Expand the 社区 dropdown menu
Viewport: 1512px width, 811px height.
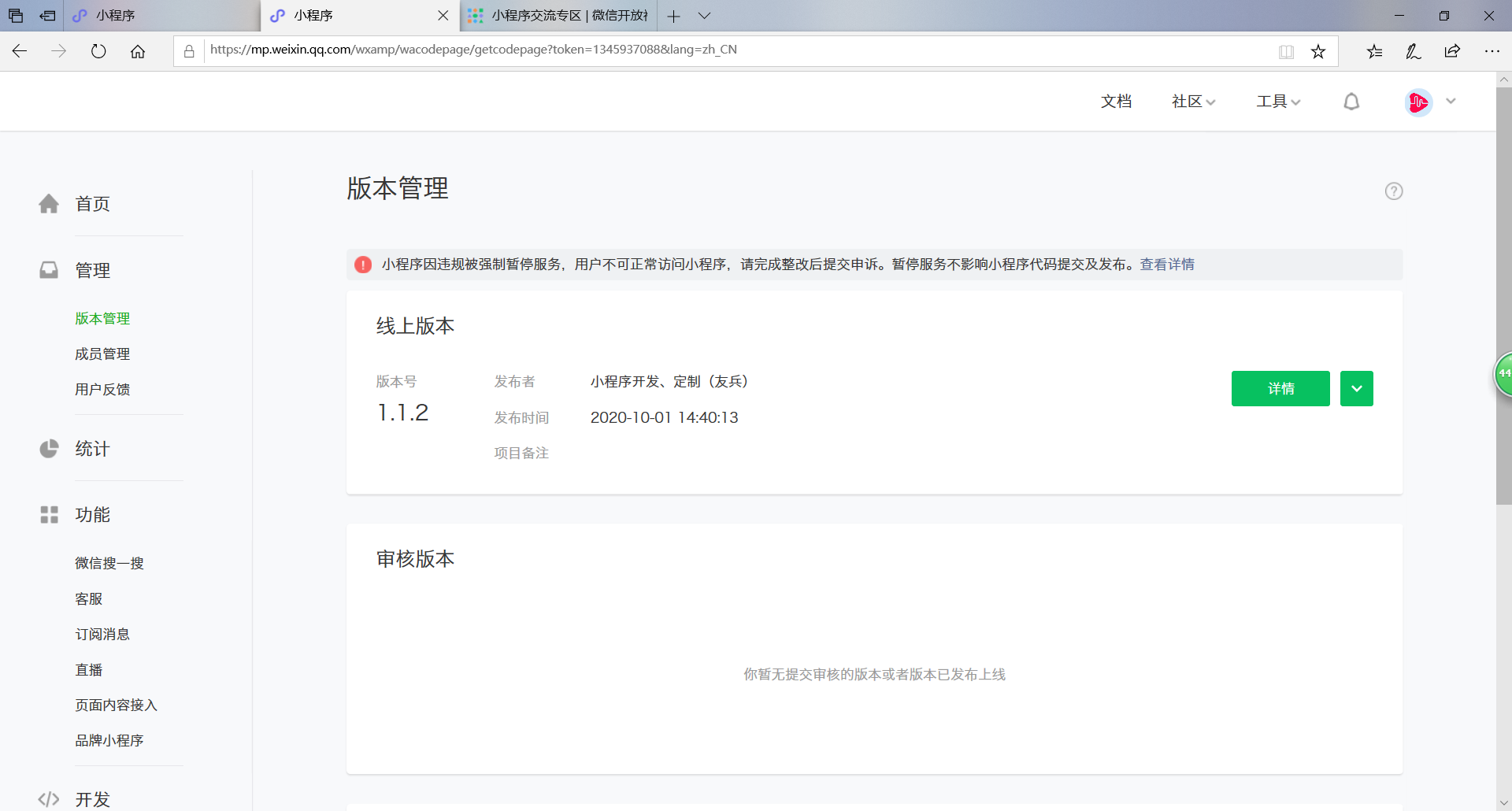1193,102
